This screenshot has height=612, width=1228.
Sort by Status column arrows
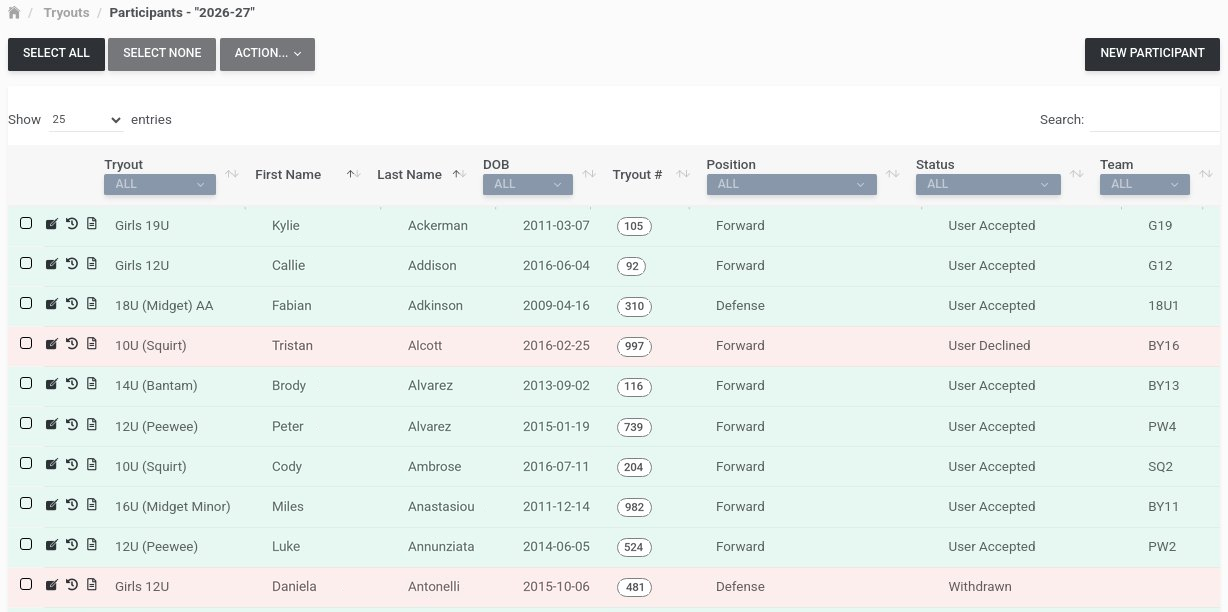point(1076,174)
